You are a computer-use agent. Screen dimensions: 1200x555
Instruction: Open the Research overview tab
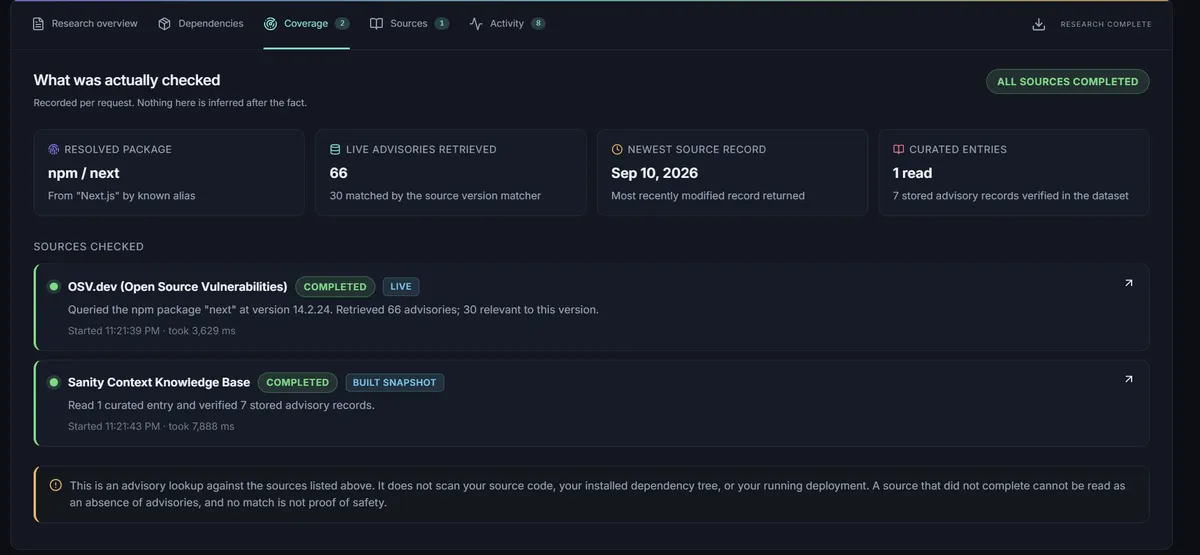pos(85,24)
